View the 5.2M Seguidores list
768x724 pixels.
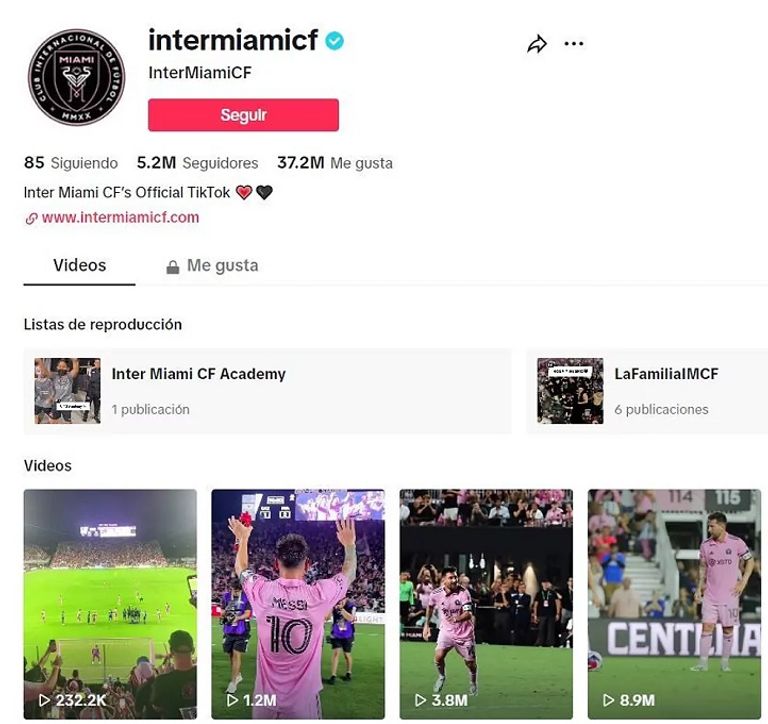point(197,163)
